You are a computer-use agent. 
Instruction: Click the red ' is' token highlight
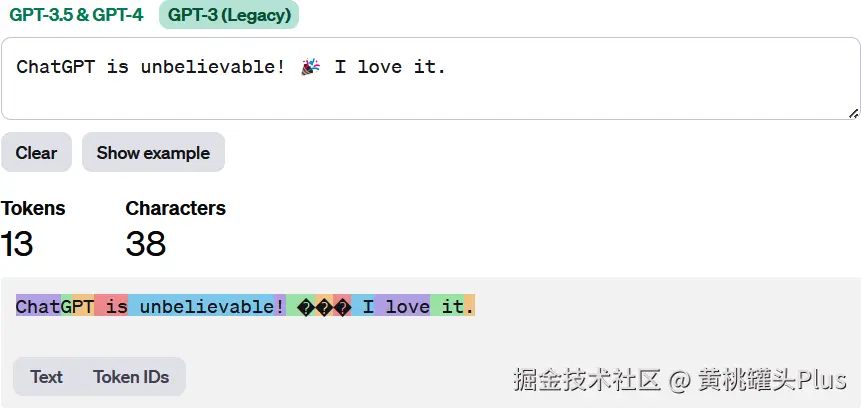(x=111, y=306)
